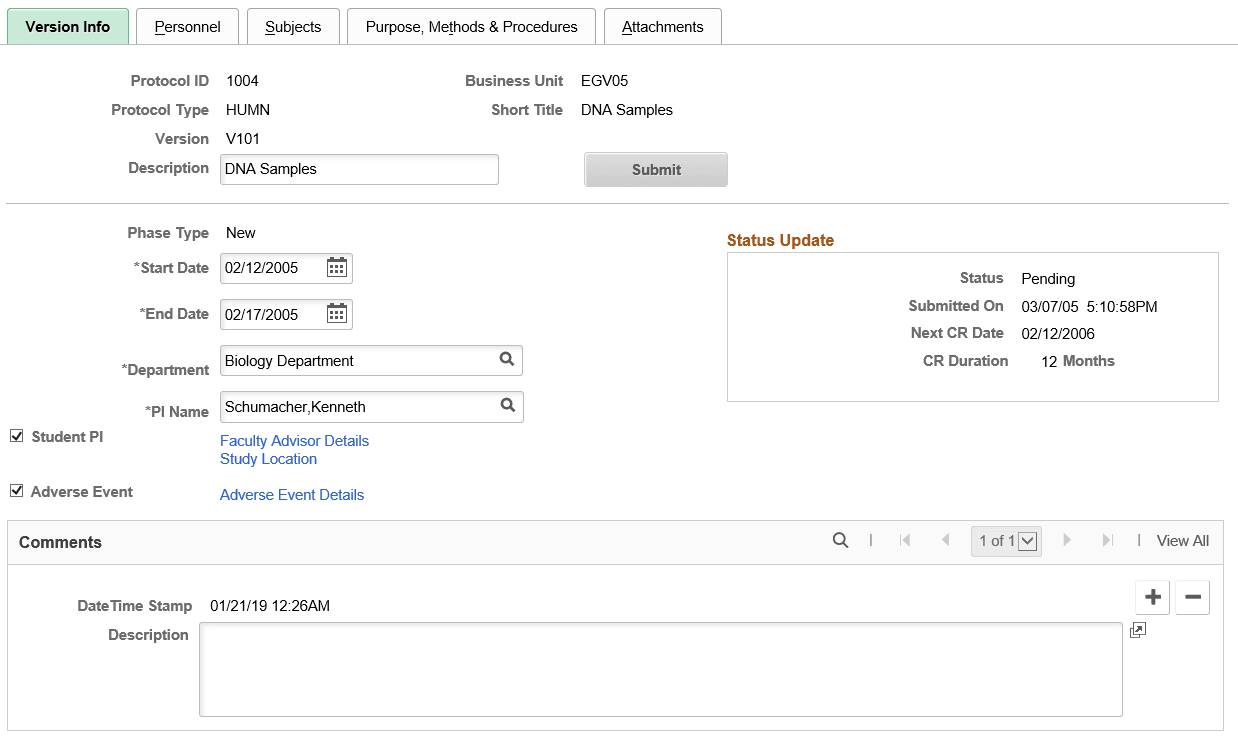Screen dimensions: 1238x740
Task: Uncheck the Adverse Event checkbox
Action: tap(16, 491)
